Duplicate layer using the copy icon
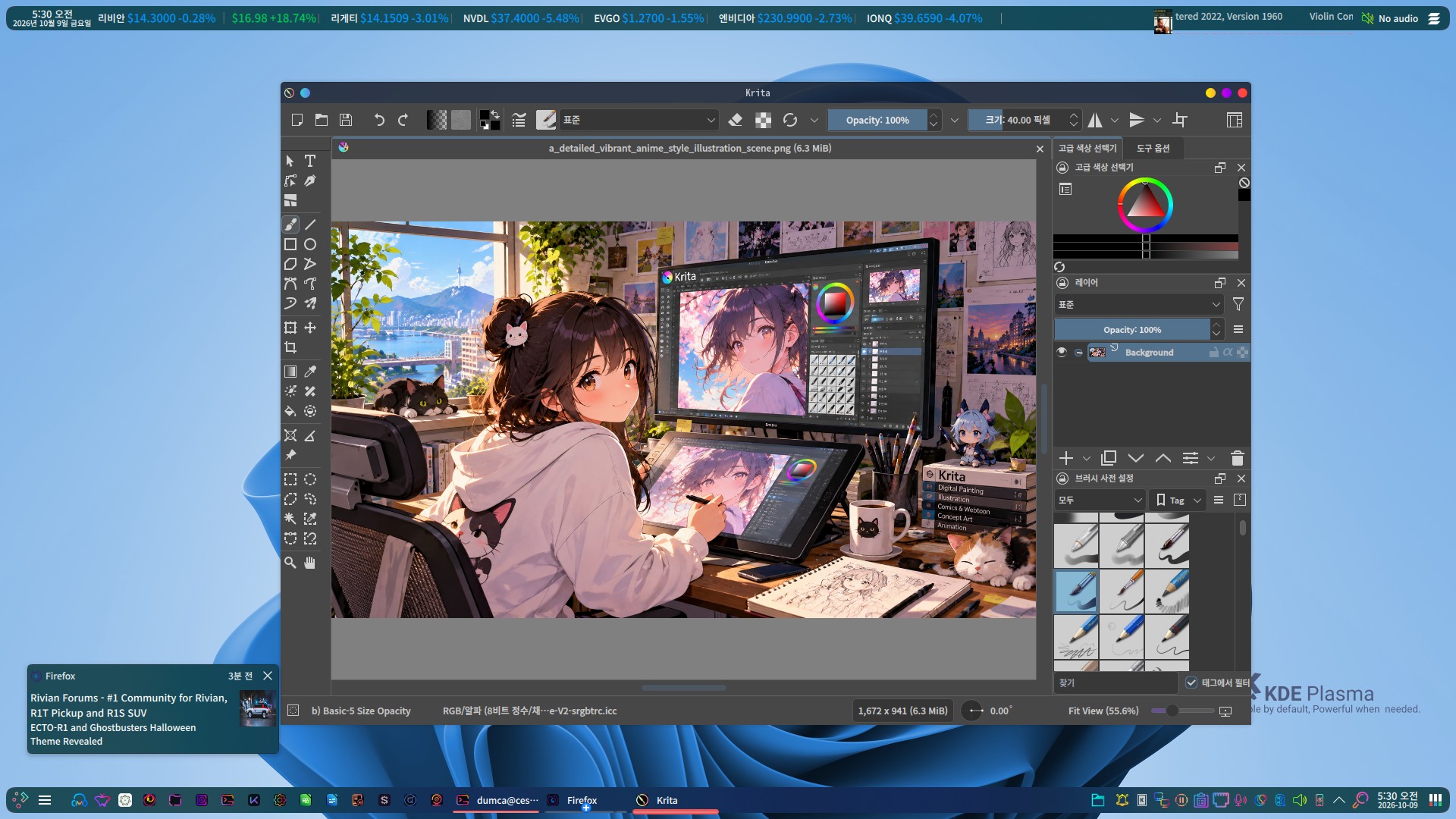Screen dimensions: 1456x819 point(1109,458)
